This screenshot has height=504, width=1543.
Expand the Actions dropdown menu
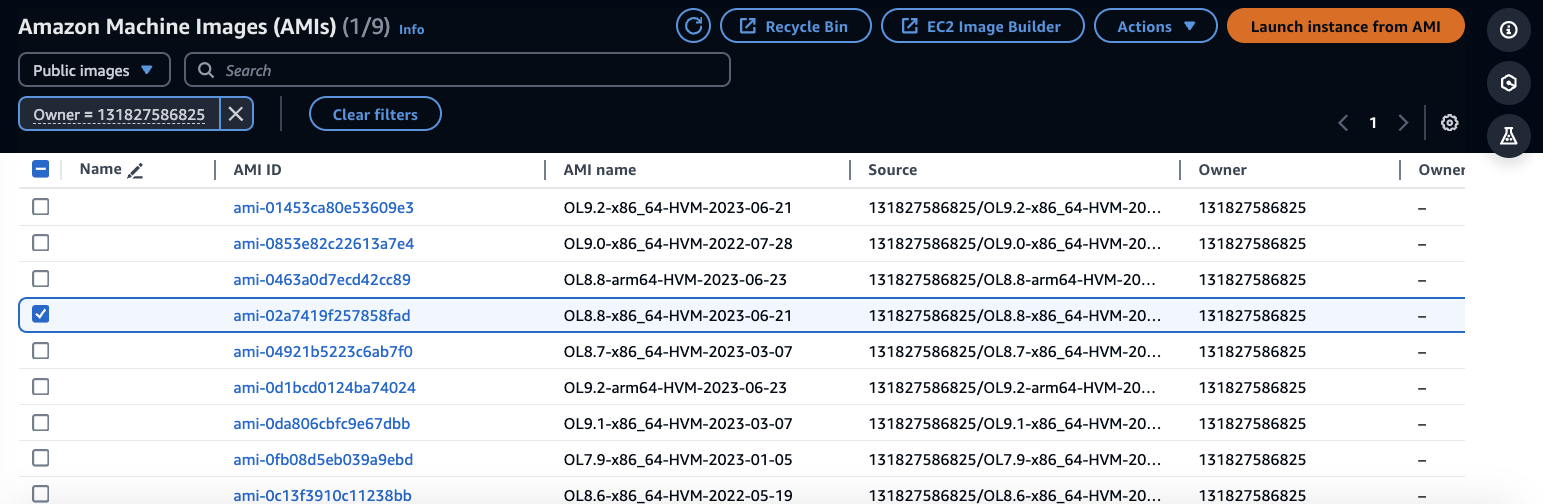(x=1156, y=26)
